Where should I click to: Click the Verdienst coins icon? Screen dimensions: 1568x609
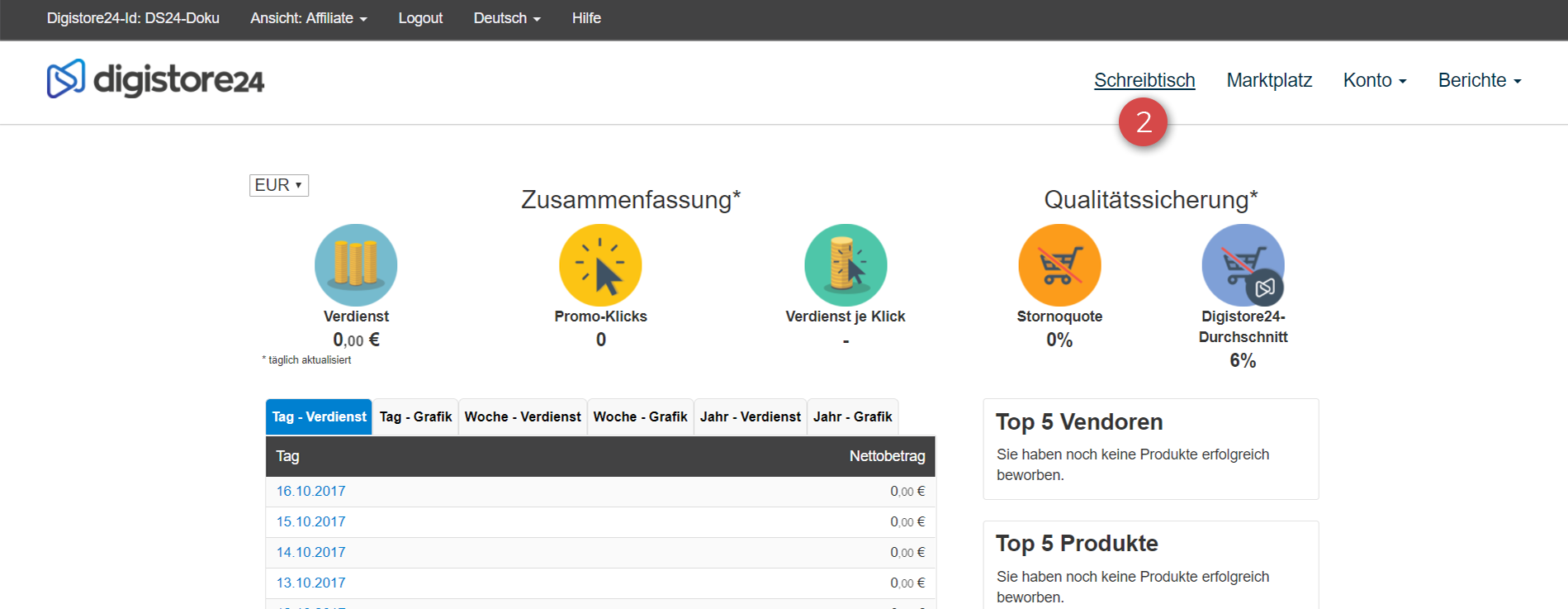356,265
